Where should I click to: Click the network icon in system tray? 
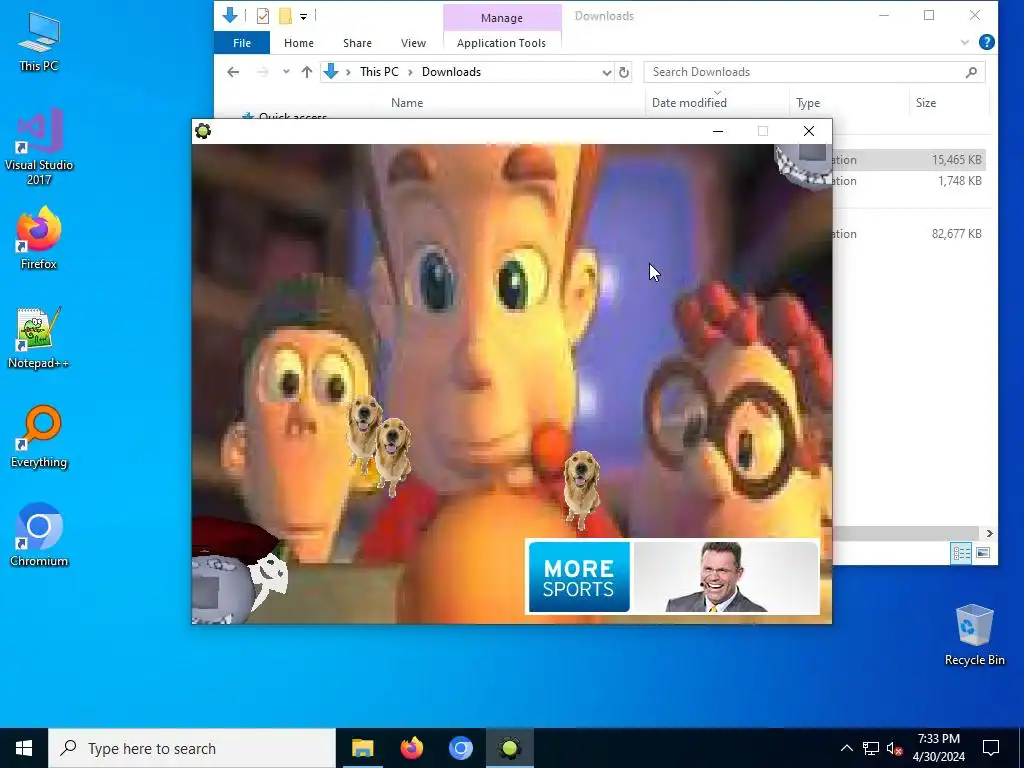click(871, 748)
